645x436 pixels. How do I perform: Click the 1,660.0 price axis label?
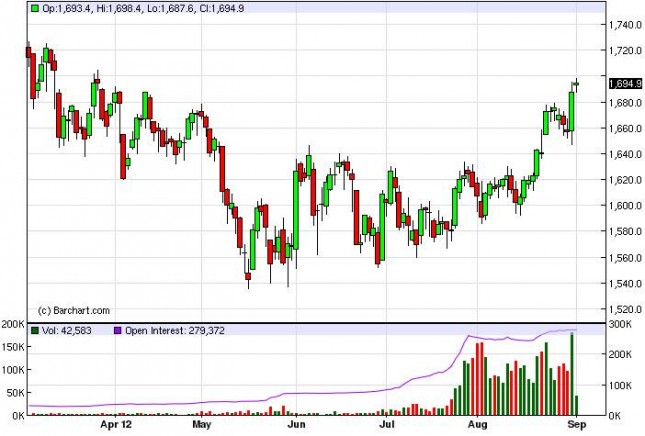tap(625, 128)
